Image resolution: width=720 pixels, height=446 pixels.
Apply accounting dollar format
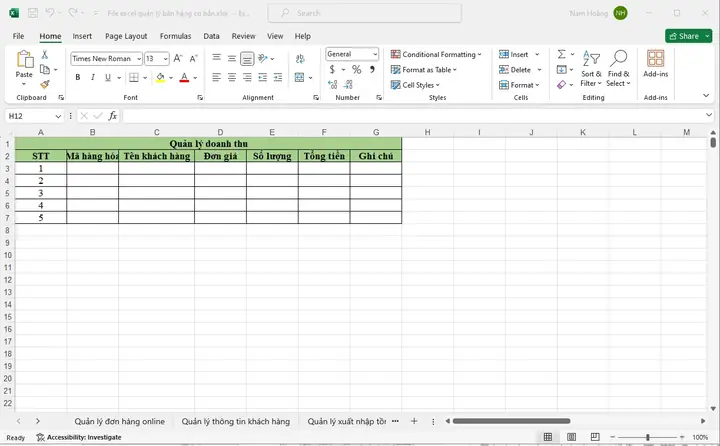click(332, 69)
